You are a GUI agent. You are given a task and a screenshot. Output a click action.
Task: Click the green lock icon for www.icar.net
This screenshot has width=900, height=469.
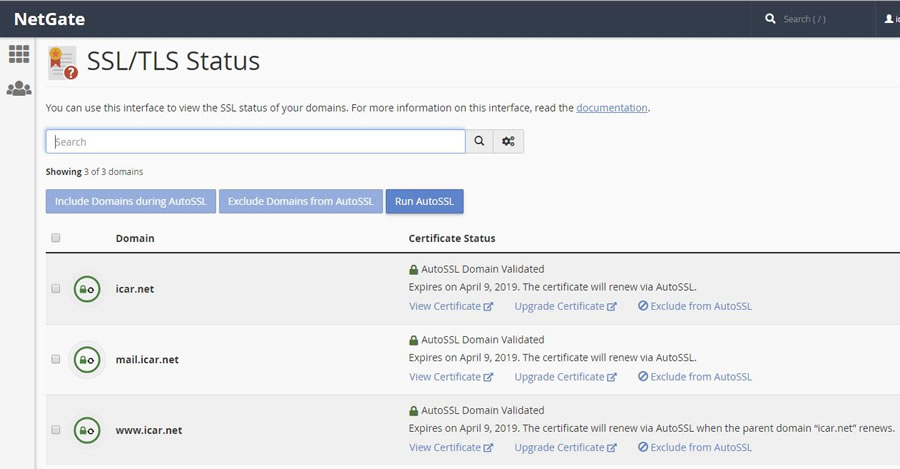click(x=87, y=430)
